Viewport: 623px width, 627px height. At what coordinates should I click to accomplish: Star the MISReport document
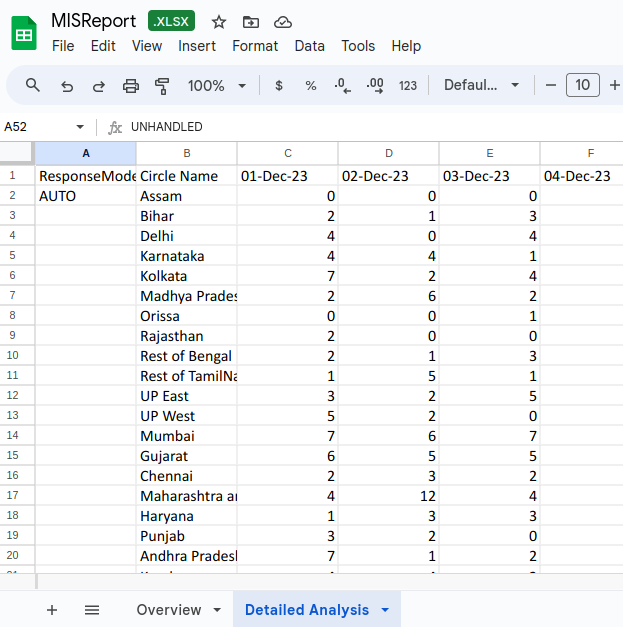219,22
